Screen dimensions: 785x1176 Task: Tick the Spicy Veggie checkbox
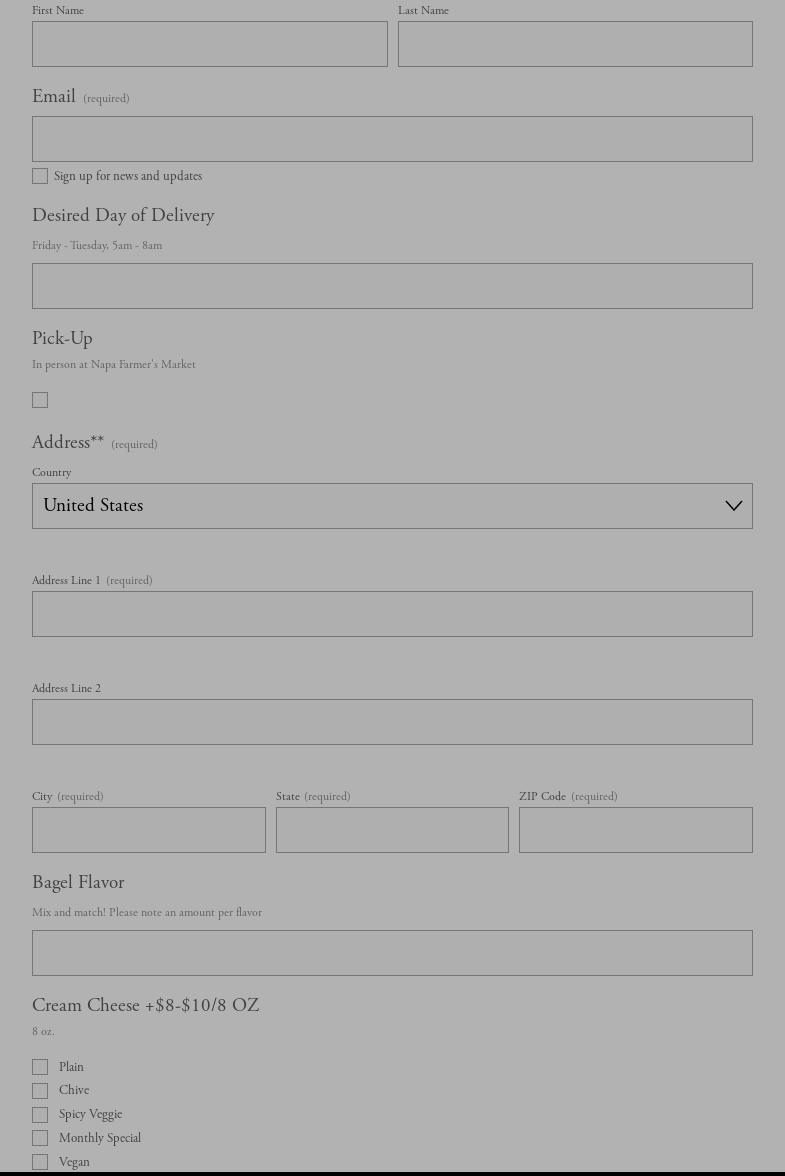[x=40, y=1115]
